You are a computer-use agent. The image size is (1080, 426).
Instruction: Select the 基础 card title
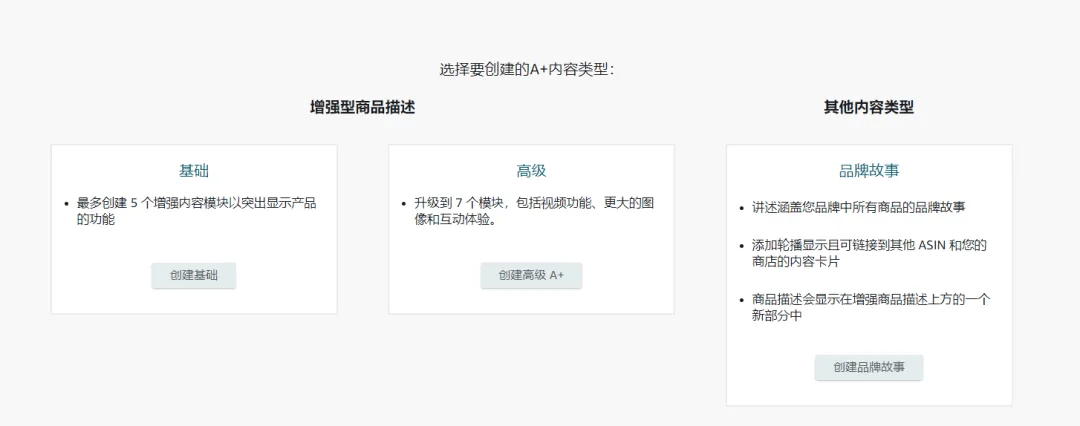click(194, 171)
